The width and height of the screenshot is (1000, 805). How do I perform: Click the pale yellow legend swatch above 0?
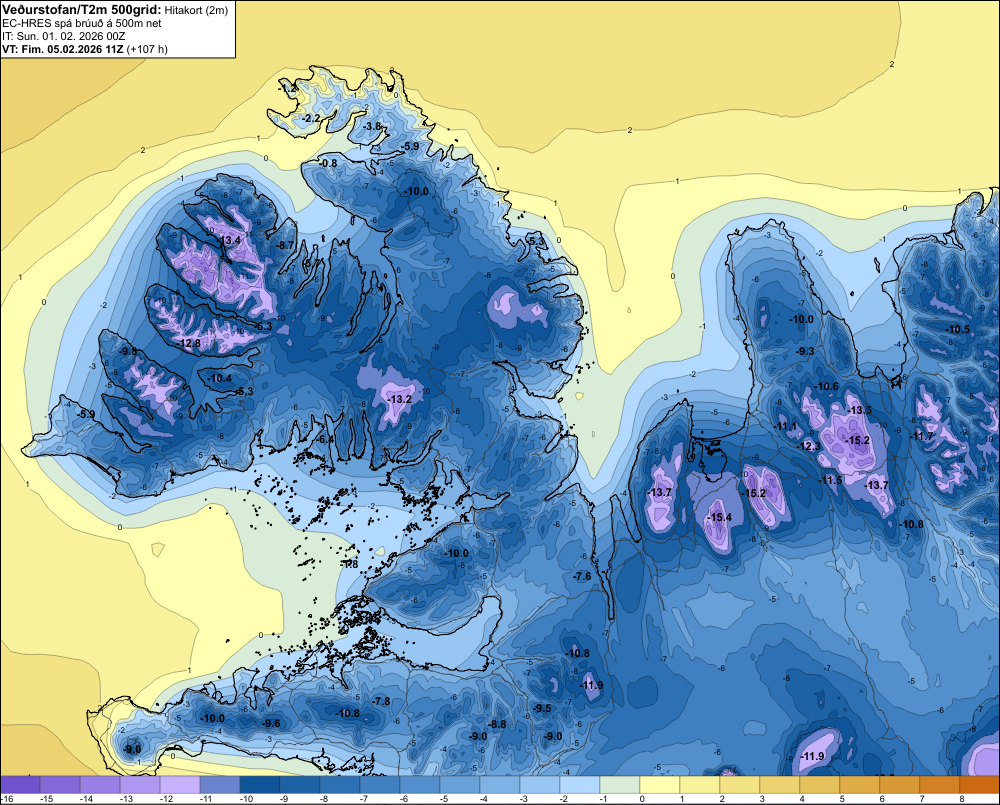[x=659, y=785]
